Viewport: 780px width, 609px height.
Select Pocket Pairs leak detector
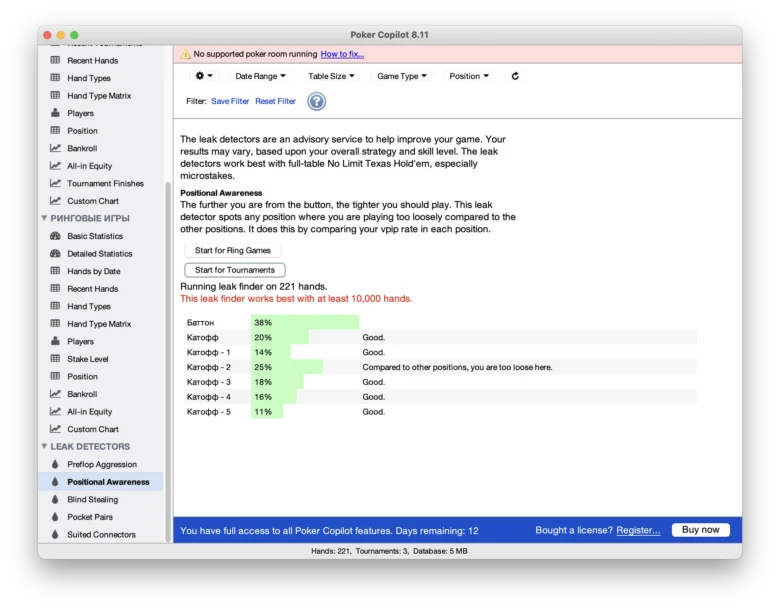coord(90,517)
